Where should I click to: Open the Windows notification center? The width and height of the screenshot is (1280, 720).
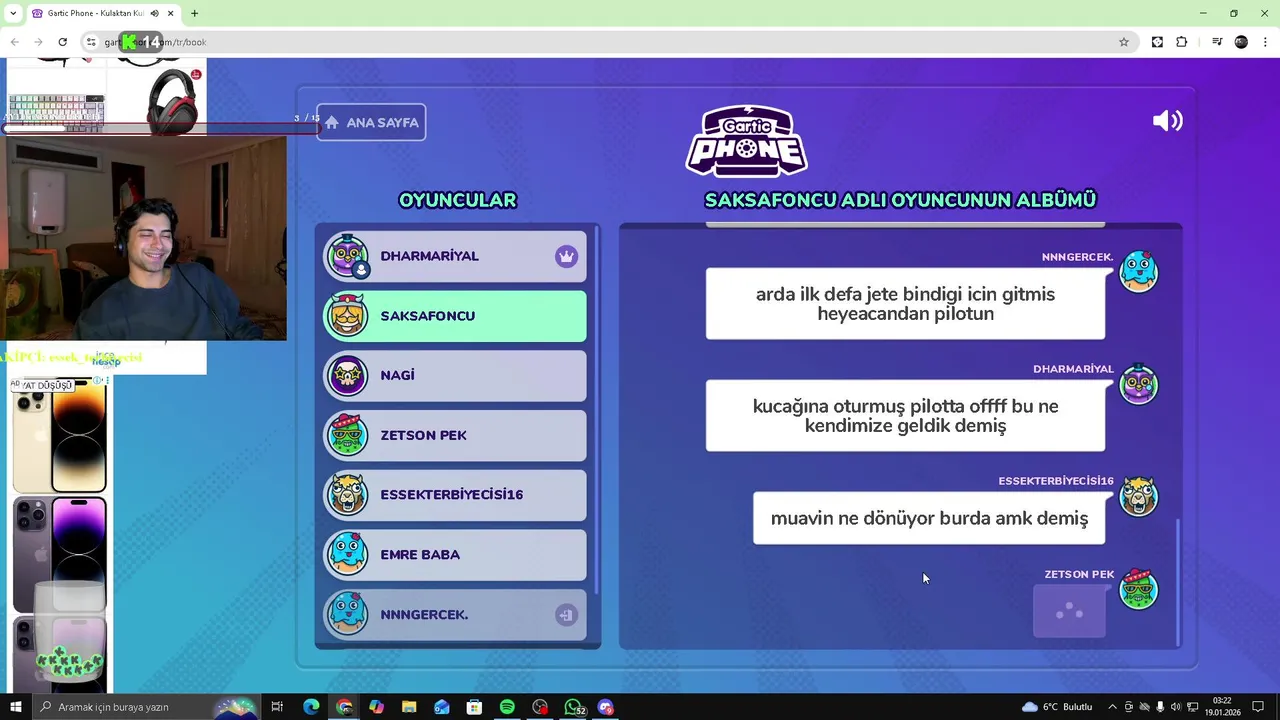1258,707
